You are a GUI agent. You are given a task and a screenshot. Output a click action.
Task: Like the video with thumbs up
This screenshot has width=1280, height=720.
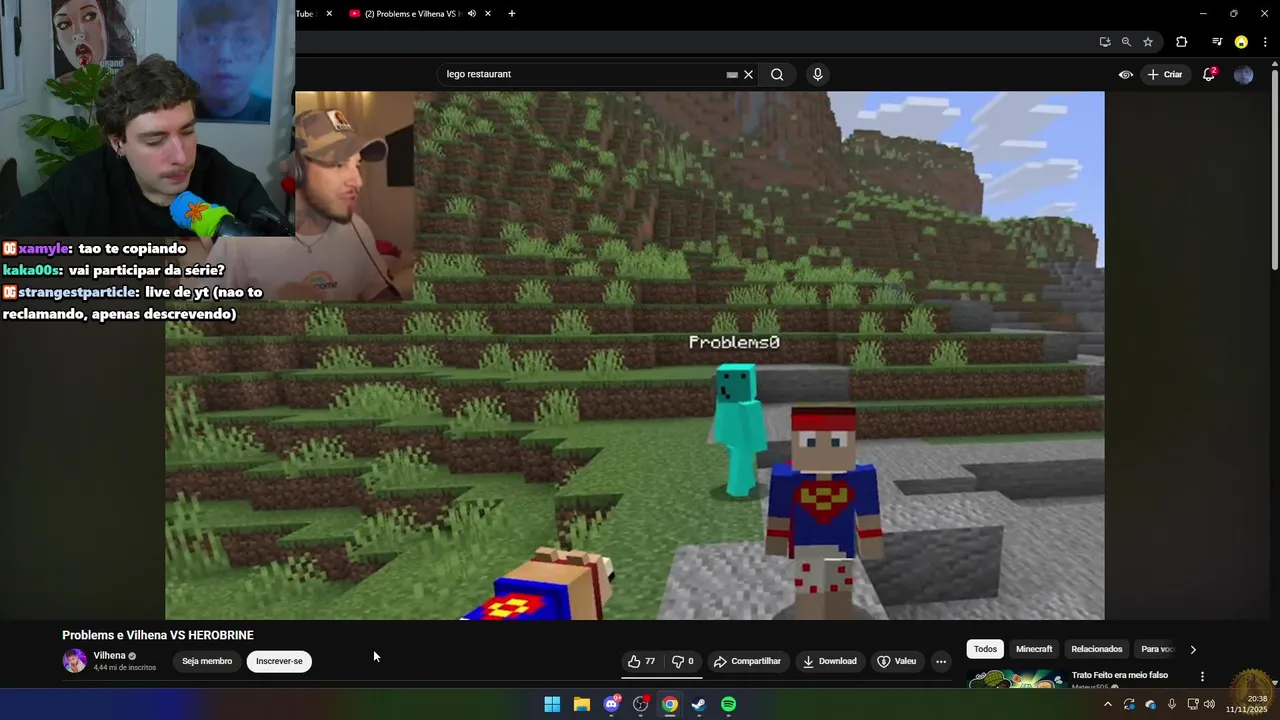pos(641,661)
